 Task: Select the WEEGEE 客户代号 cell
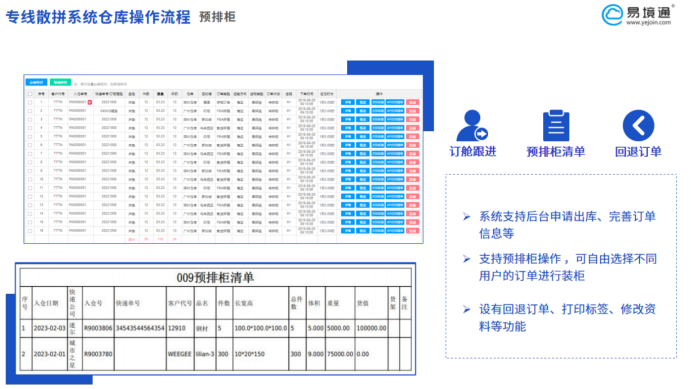pos(180,354)
